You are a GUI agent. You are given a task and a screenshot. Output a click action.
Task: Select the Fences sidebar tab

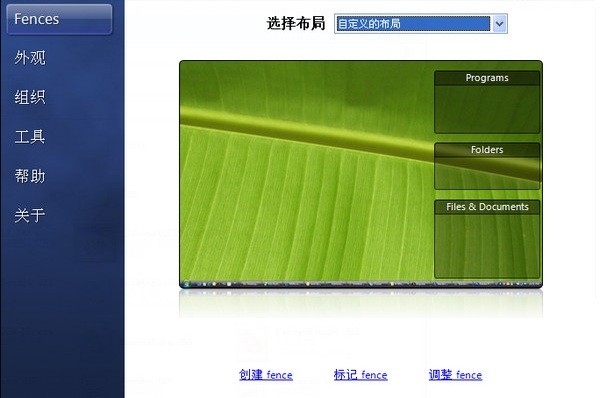[x=59, y=19]
